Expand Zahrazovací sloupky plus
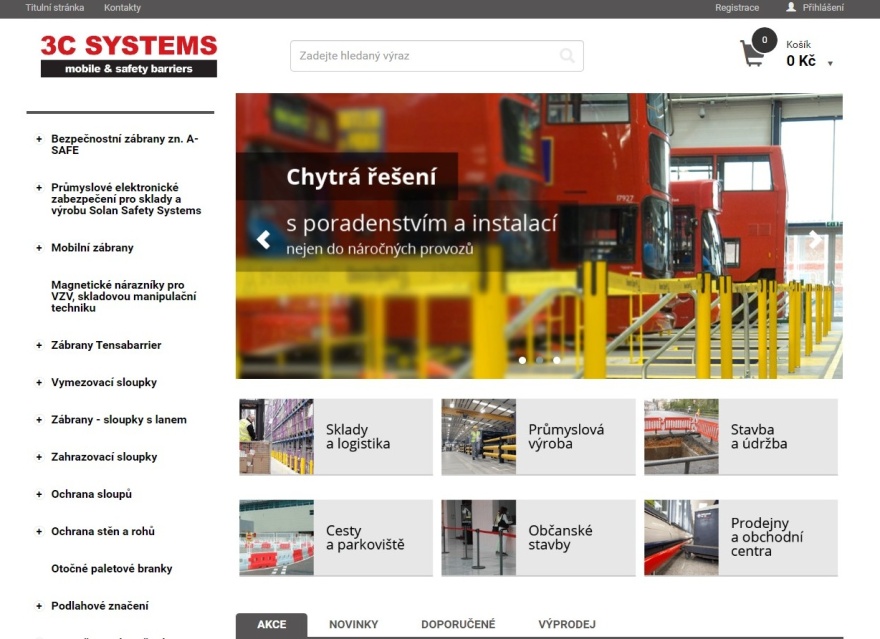 [39, 457]
